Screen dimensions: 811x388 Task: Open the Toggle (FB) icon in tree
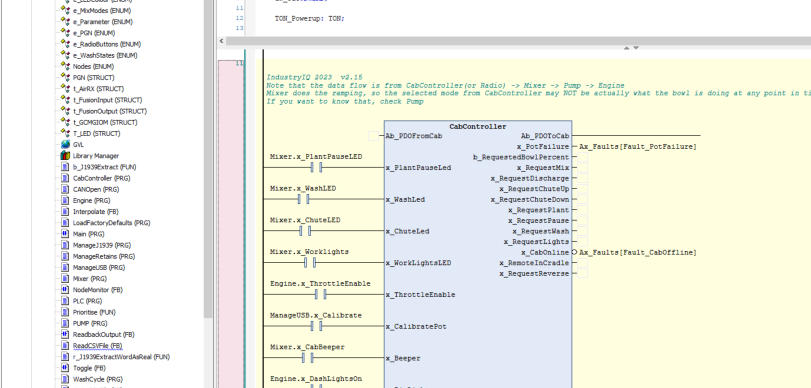tap(65, 368)
